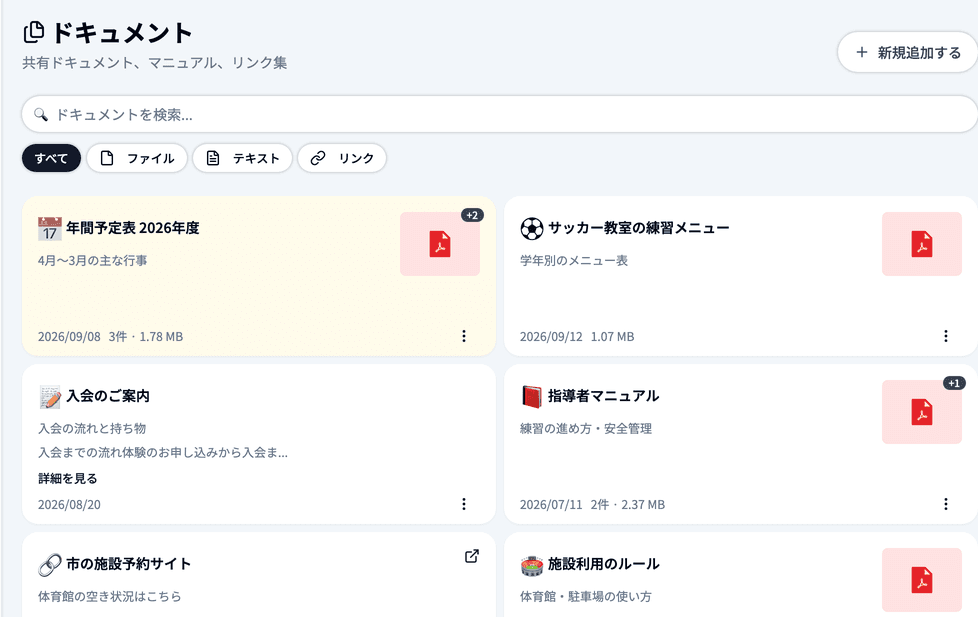
Task: Open the three-dot menu for サッカー教室の練習メニュー
Action: click(x=946, y=336)
